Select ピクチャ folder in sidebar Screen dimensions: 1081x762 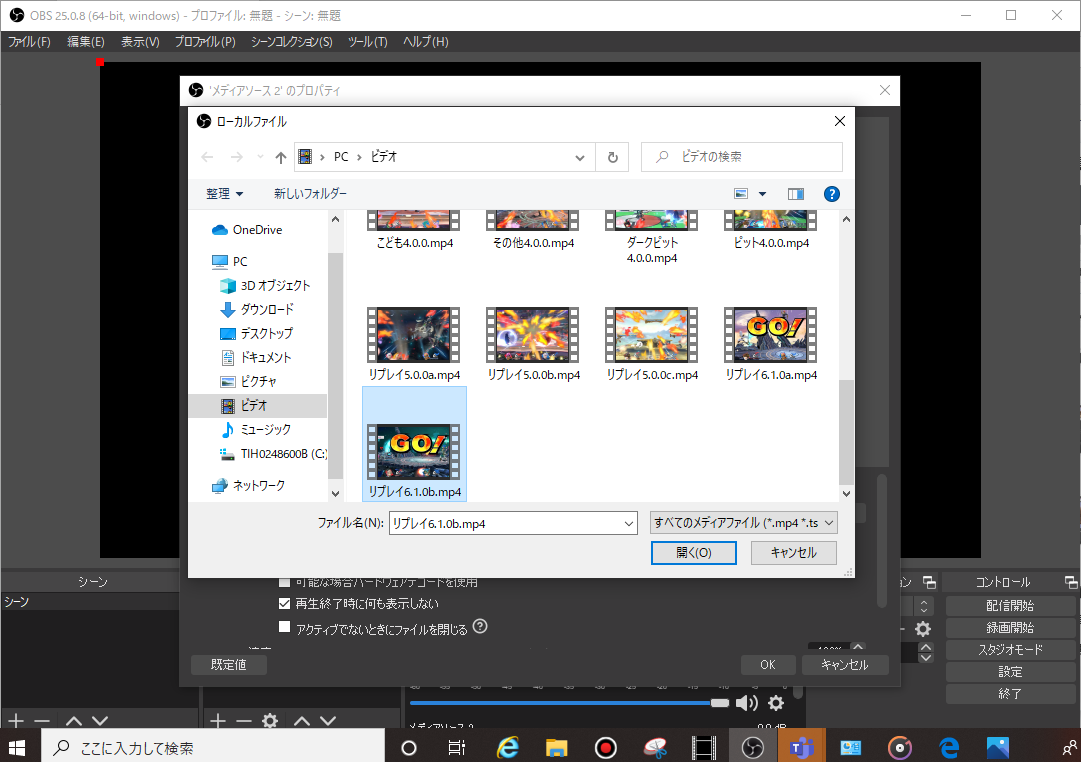tap(248, 381)
